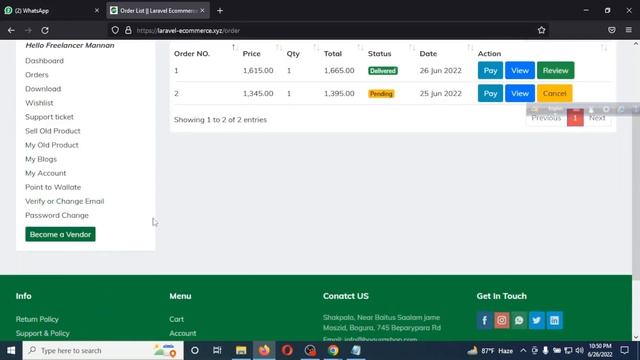Open Task View on taskbar

pos(217,350)
